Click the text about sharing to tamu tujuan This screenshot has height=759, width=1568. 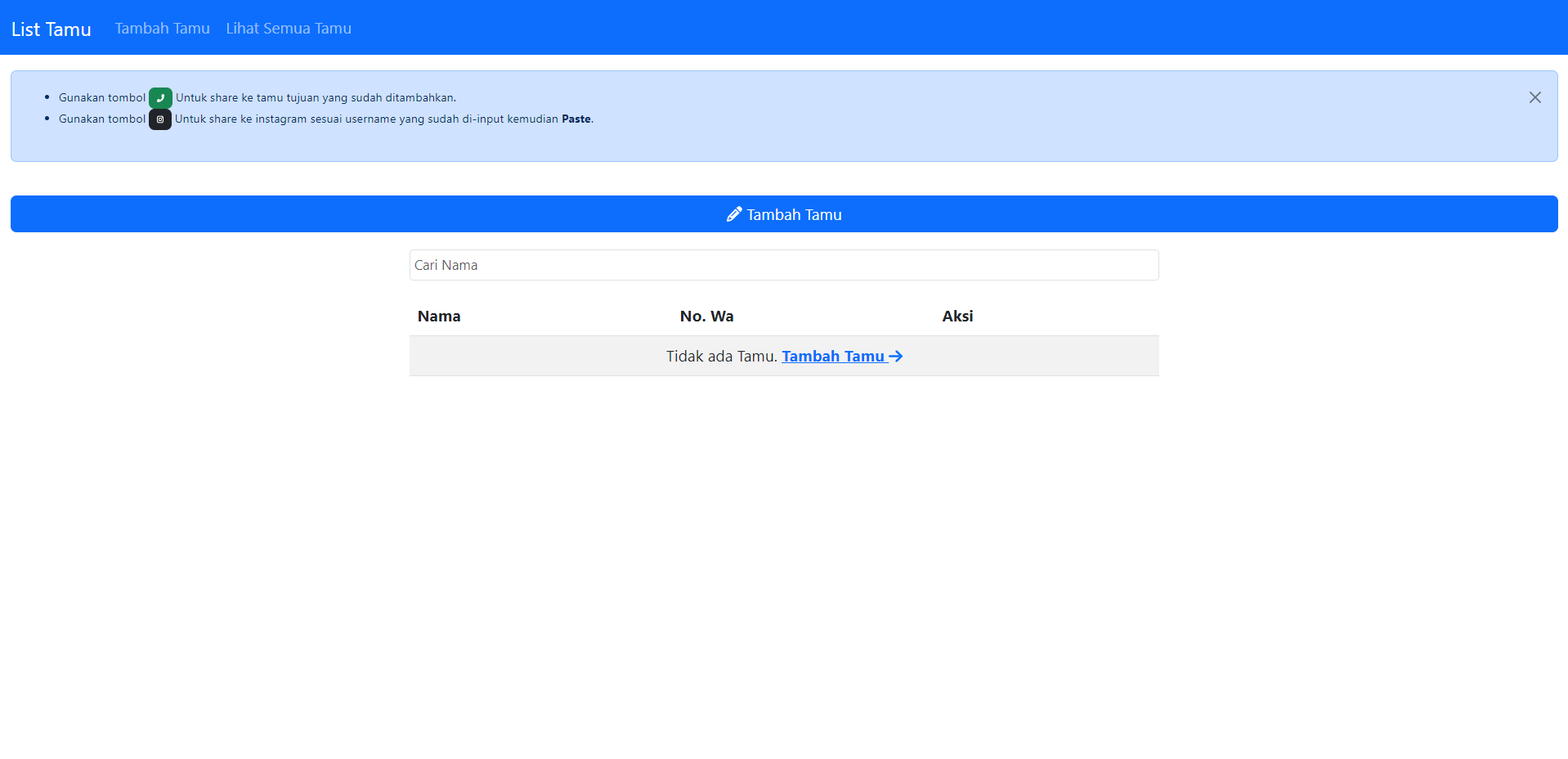(316, 98)
